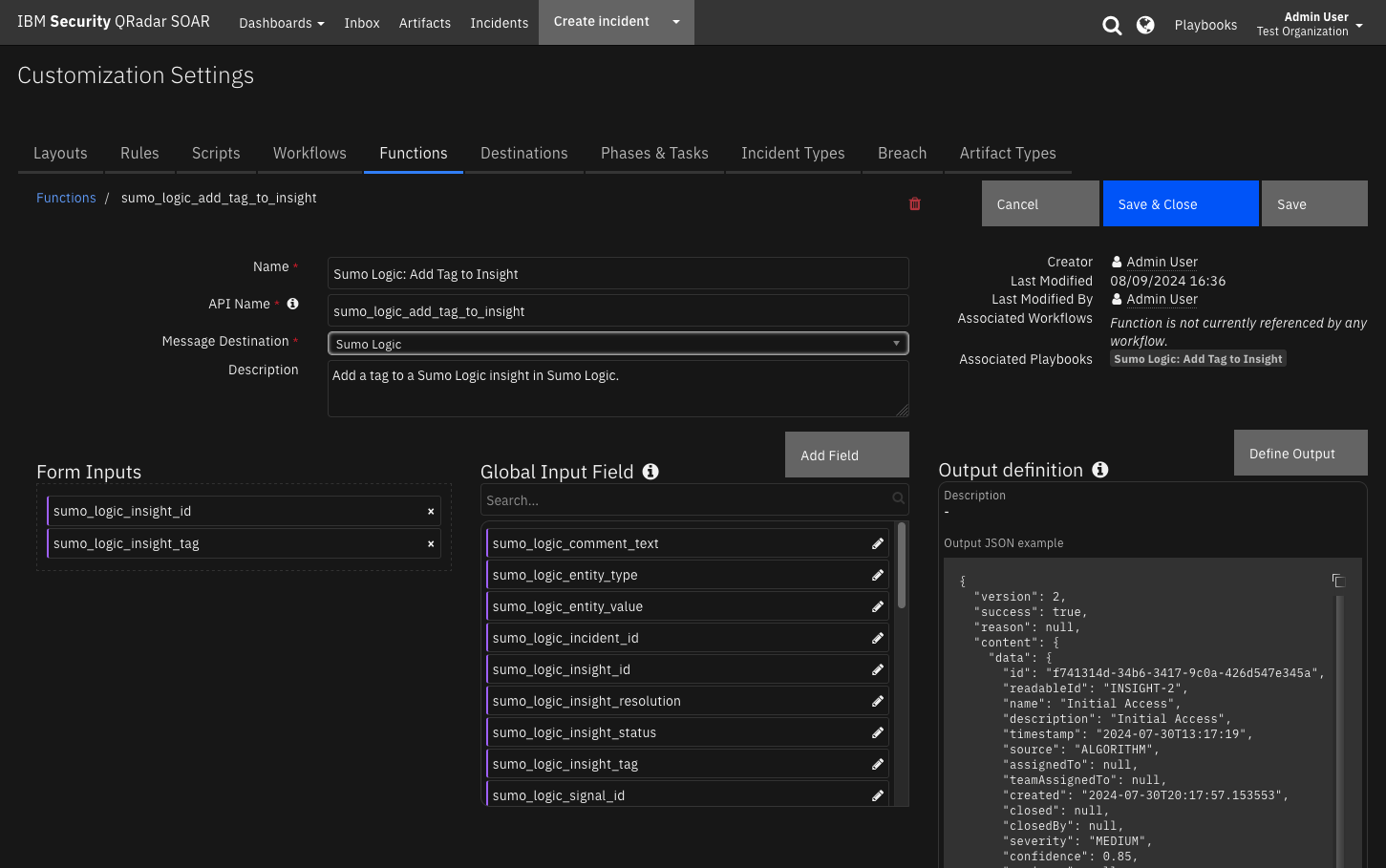Click the Add Field button
The image size is (1386, 868).
[x=847, y=455]
